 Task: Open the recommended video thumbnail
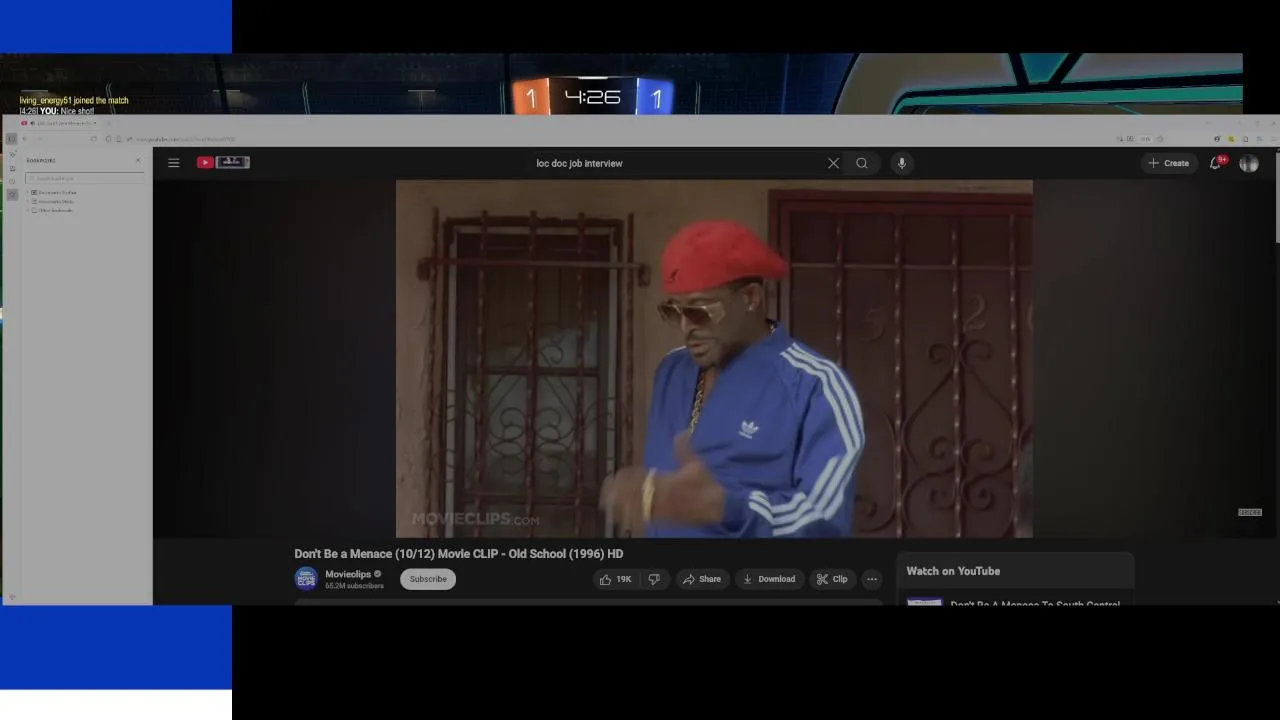coord(925,601)
